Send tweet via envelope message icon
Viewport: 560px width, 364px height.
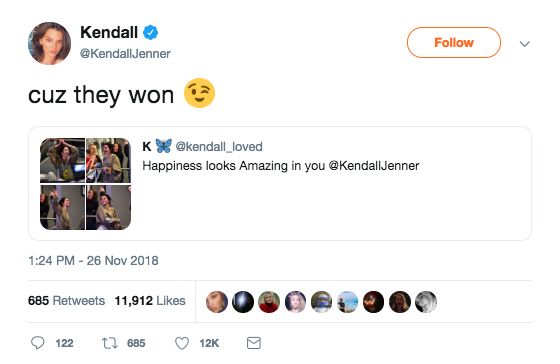click(254, 343)
